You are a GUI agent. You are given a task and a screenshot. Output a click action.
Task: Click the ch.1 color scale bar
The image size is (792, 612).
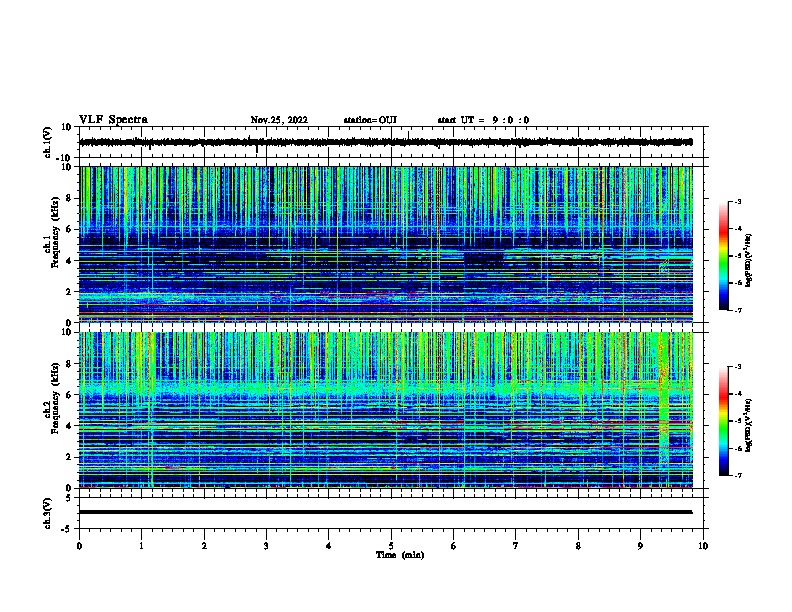click(723, 256)
